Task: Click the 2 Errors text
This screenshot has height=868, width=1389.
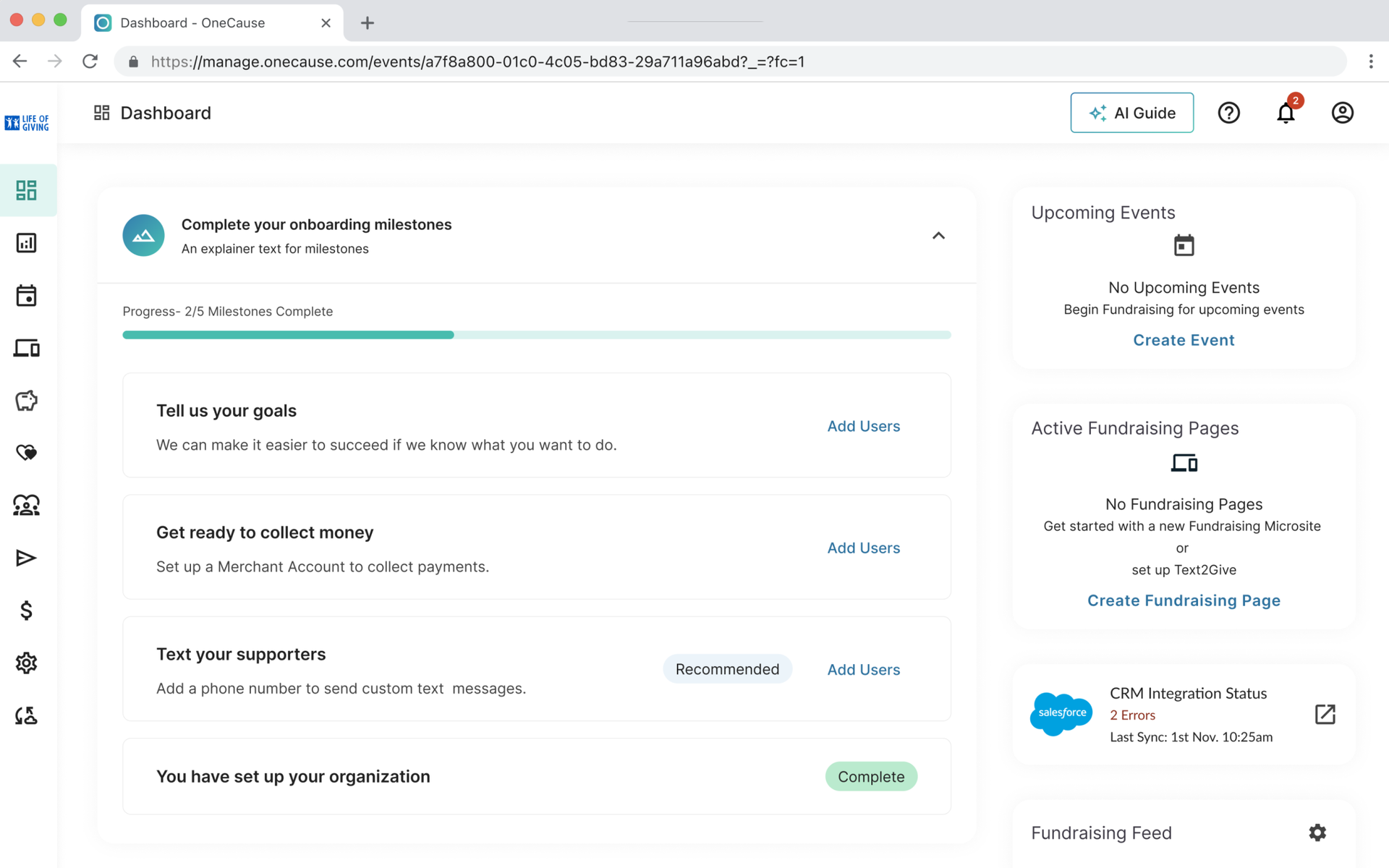Action: 1132,715
